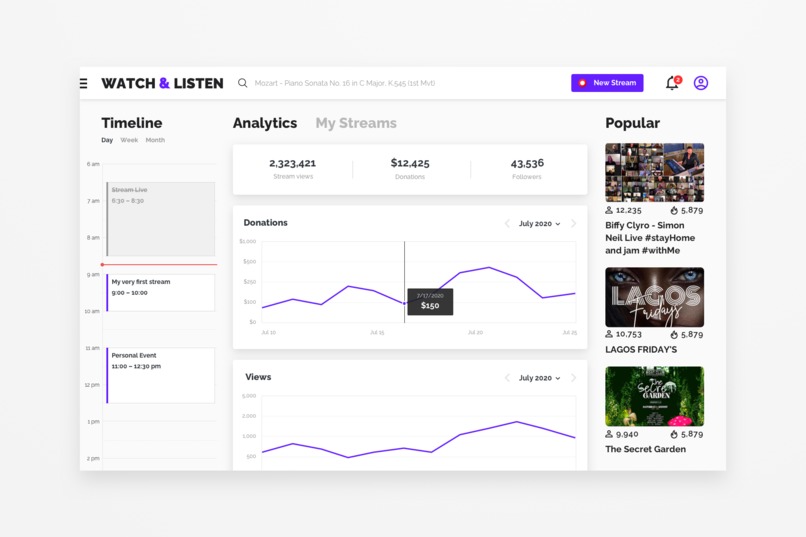Image resolution: width=806 pixels, height=537 pixels.
Task: Click viewers icon under The Secret Garden
Action: (x=609, y=434)
